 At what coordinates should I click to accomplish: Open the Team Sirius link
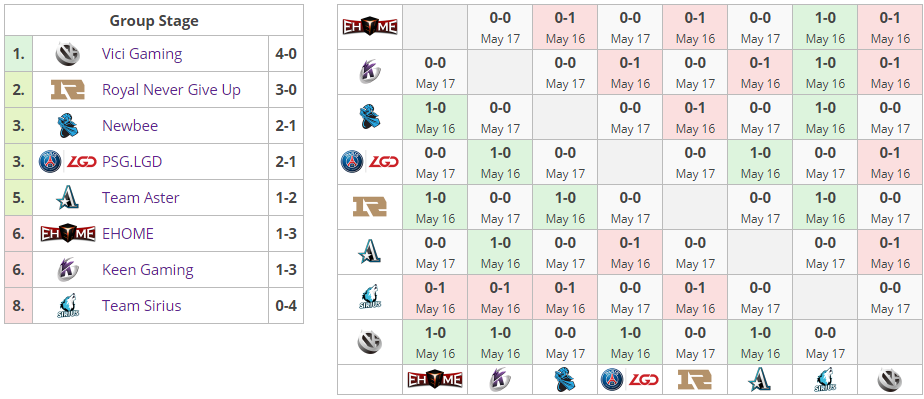pyautogui.click(x=141, y=306)
